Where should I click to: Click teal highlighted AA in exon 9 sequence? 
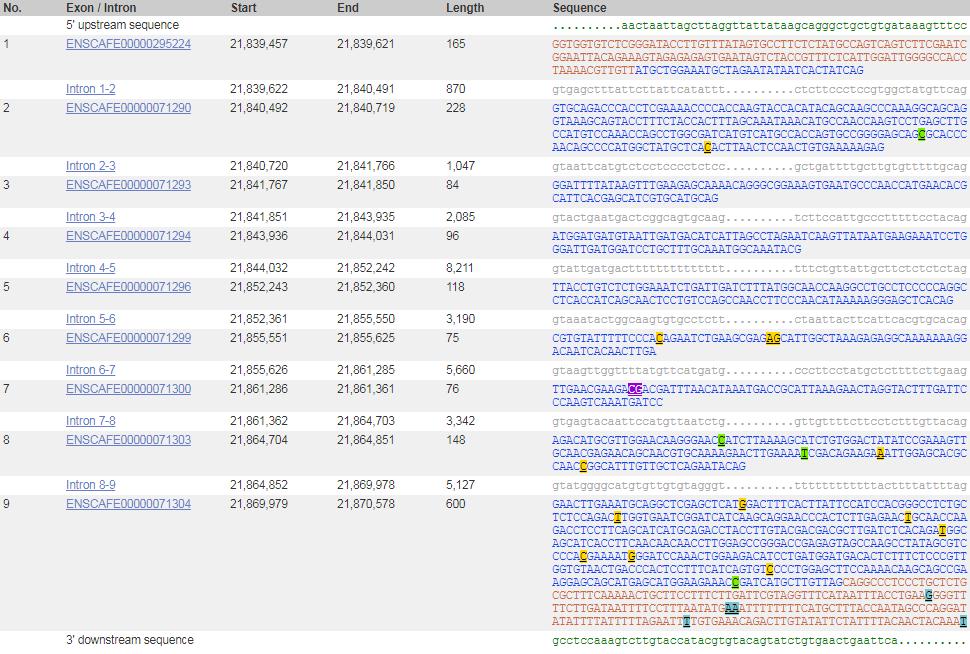[x=732, y=608]
